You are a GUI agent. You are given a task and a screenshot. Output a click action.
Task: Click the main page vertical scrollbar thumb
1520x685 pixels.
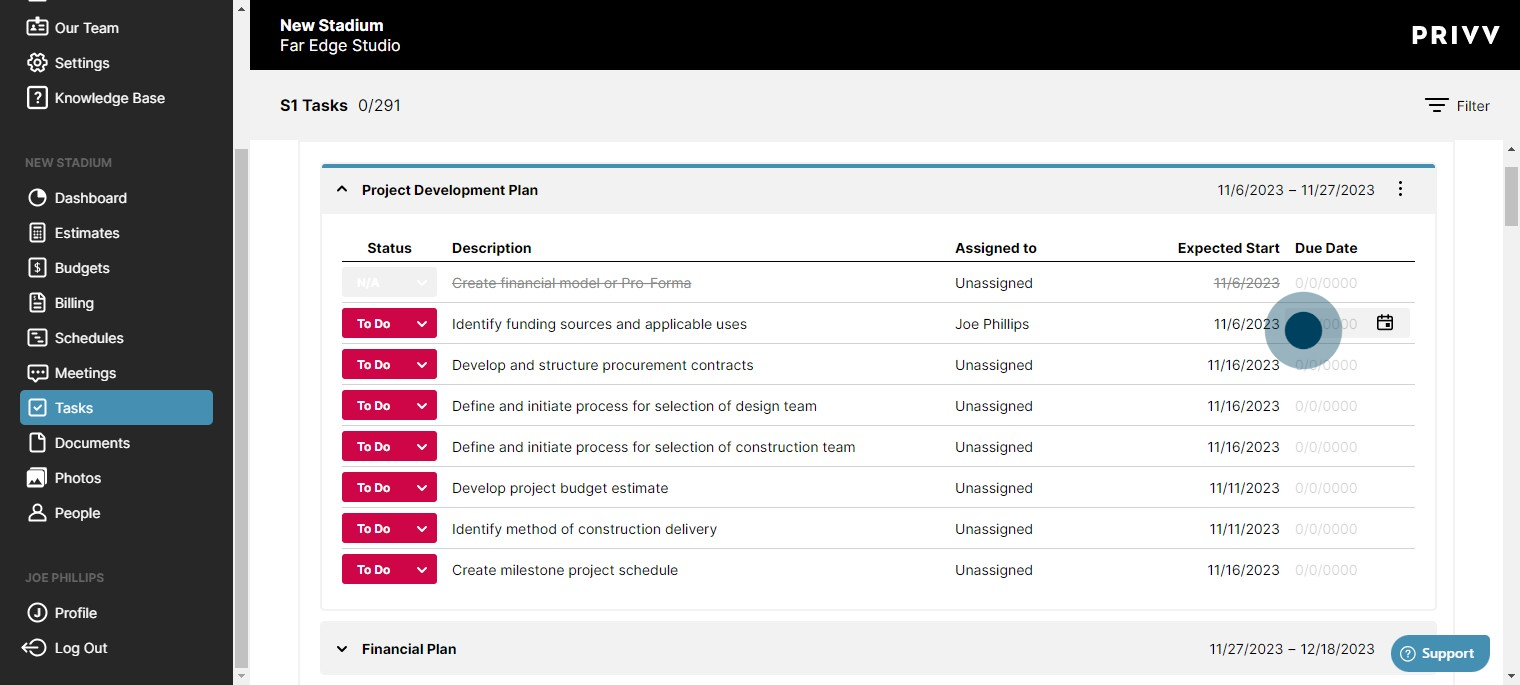pyautogui.click(x=1511, y=197)
